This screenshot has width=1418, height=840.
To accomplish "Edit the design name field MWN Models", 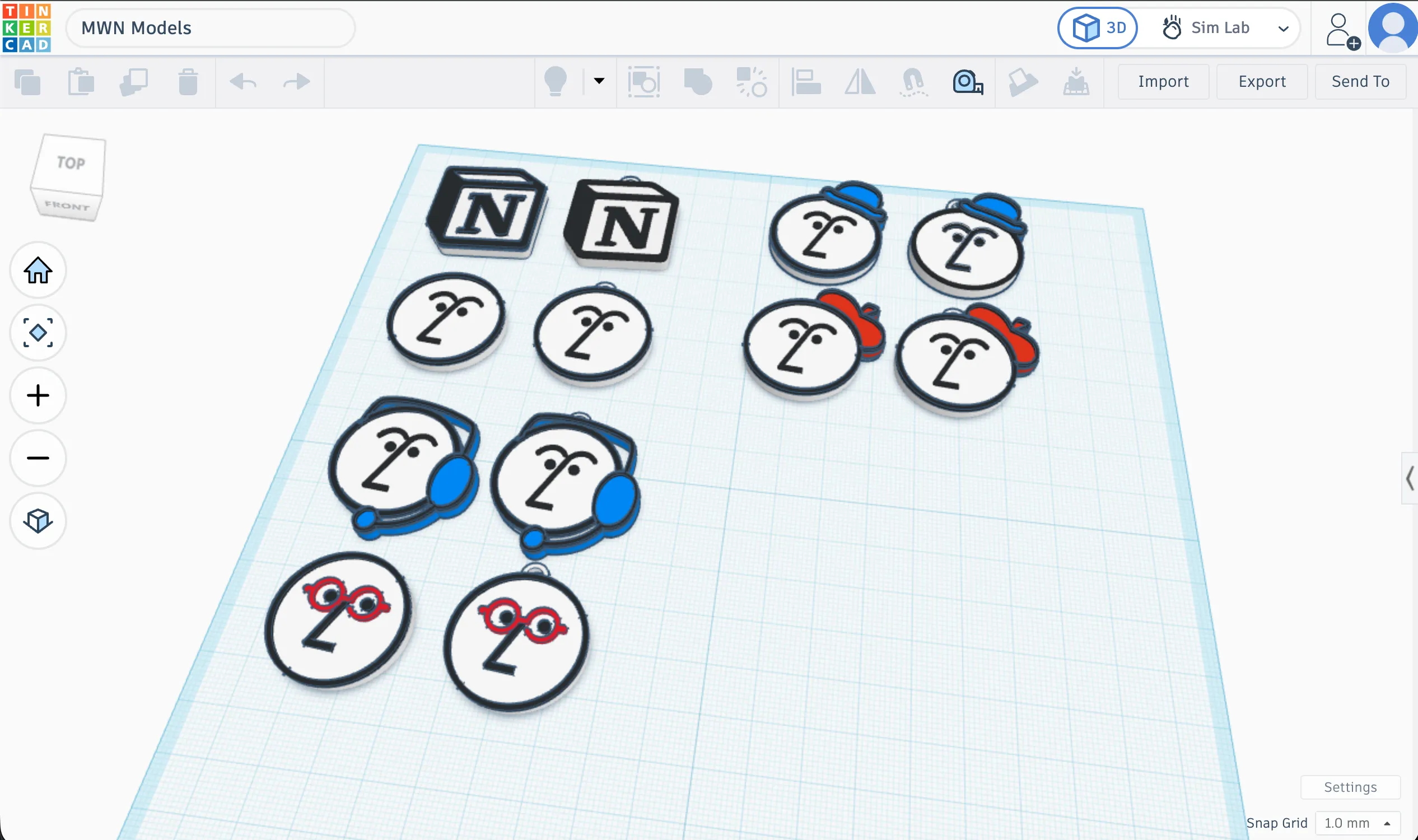I will click(x=210, y=28).
